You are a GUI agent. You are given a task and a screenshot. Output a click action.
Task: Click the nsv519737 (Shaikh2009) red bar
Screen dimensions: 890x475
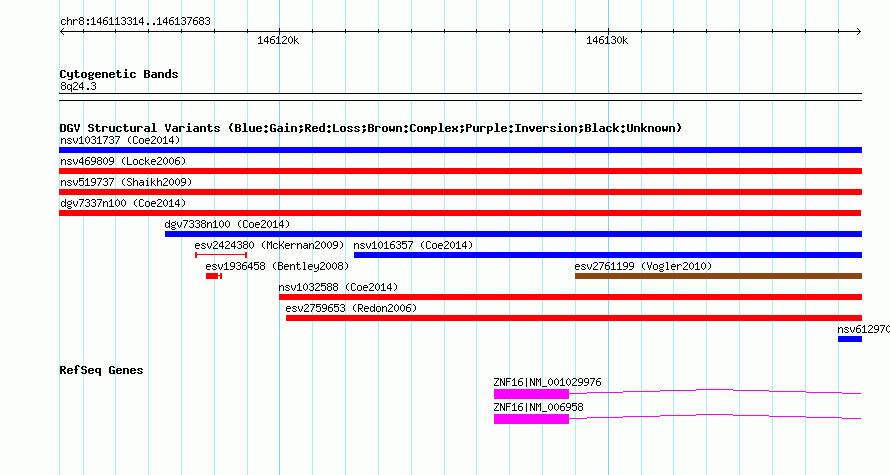(x=460, y=192)
